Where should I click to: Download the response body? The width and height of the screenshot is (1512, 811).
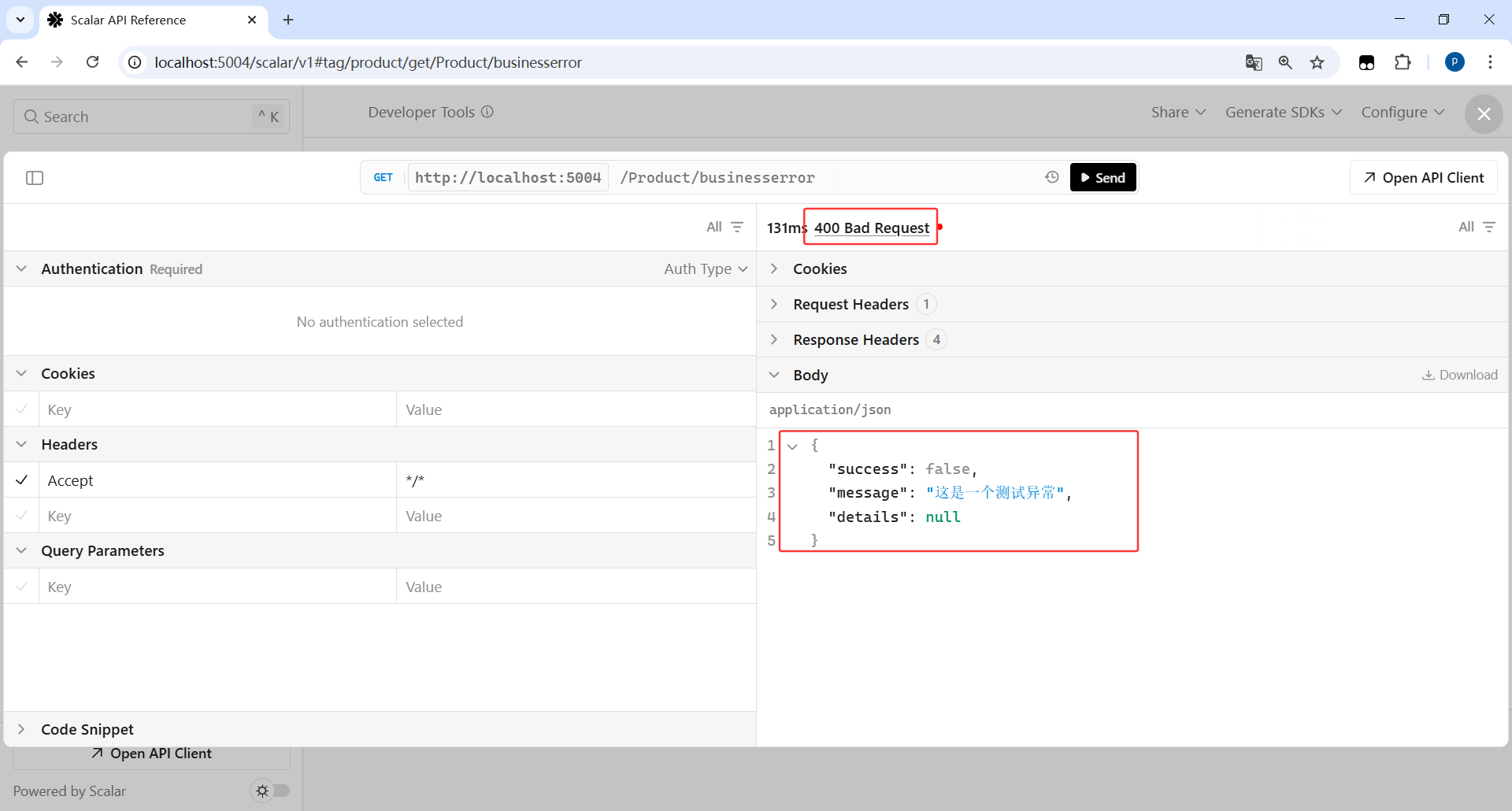pos(1460,375)
